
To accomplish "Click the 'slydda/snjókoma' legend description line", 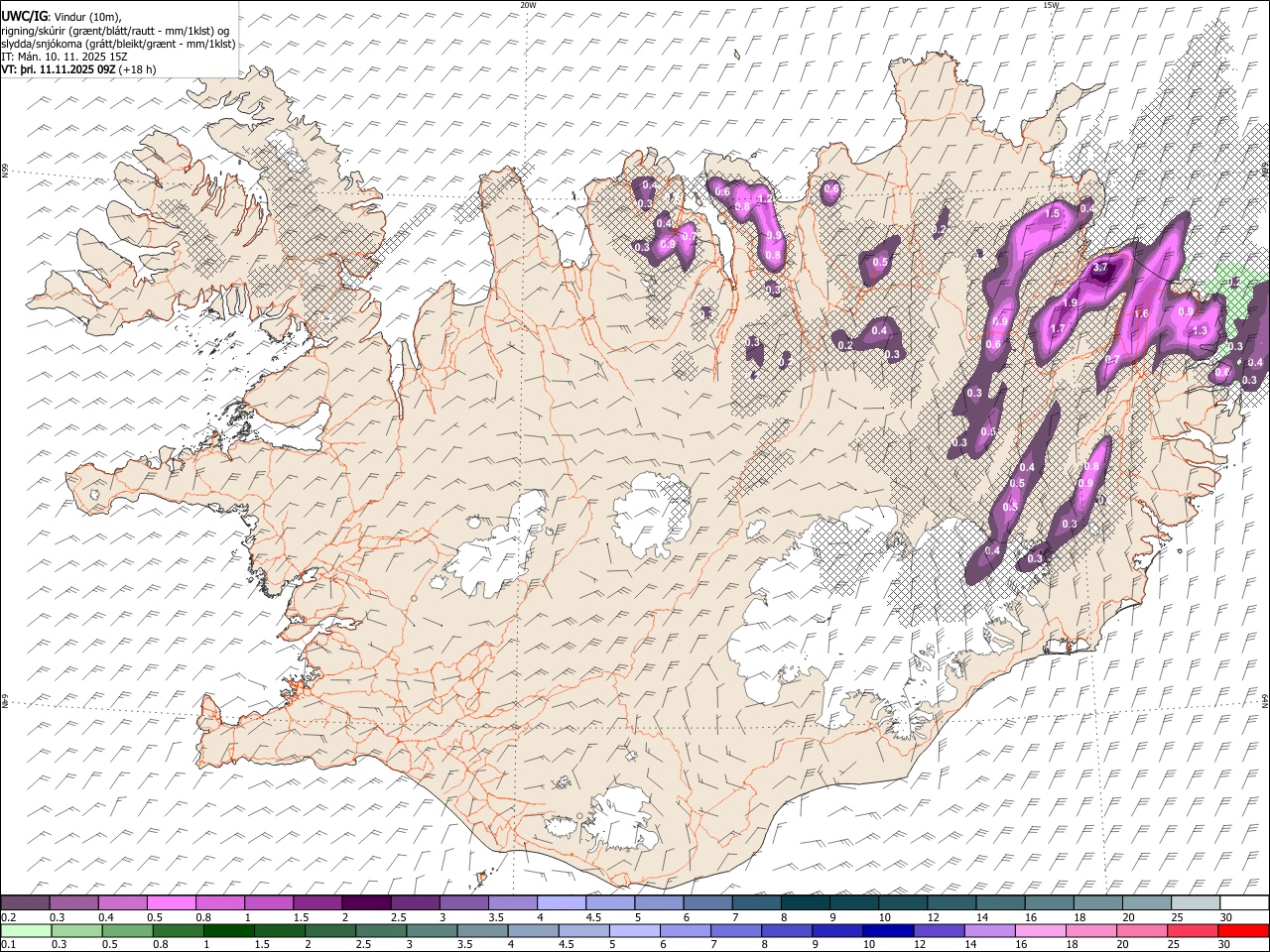I will point(118,44).
